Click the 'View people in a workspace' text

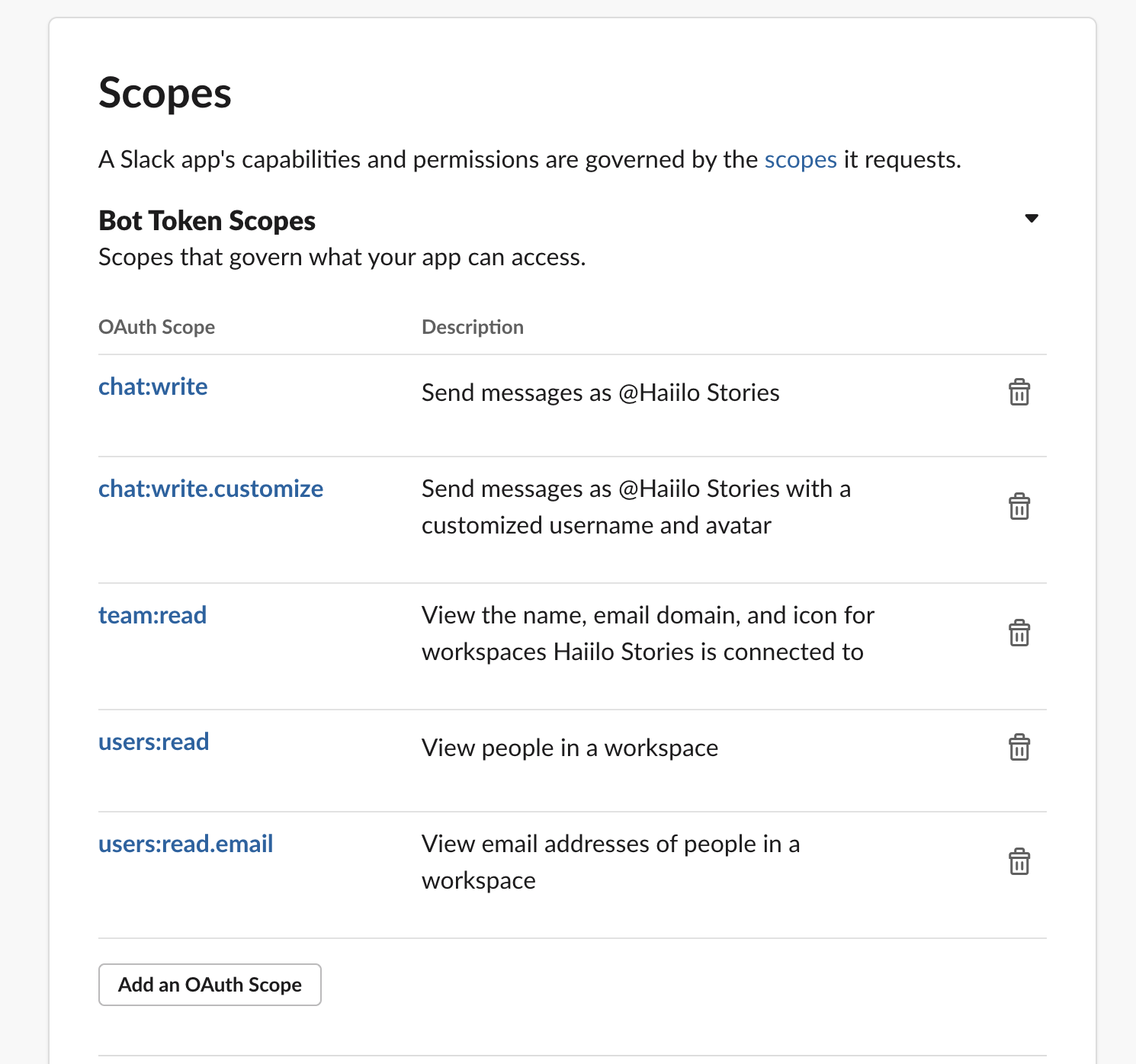point(570,748)
